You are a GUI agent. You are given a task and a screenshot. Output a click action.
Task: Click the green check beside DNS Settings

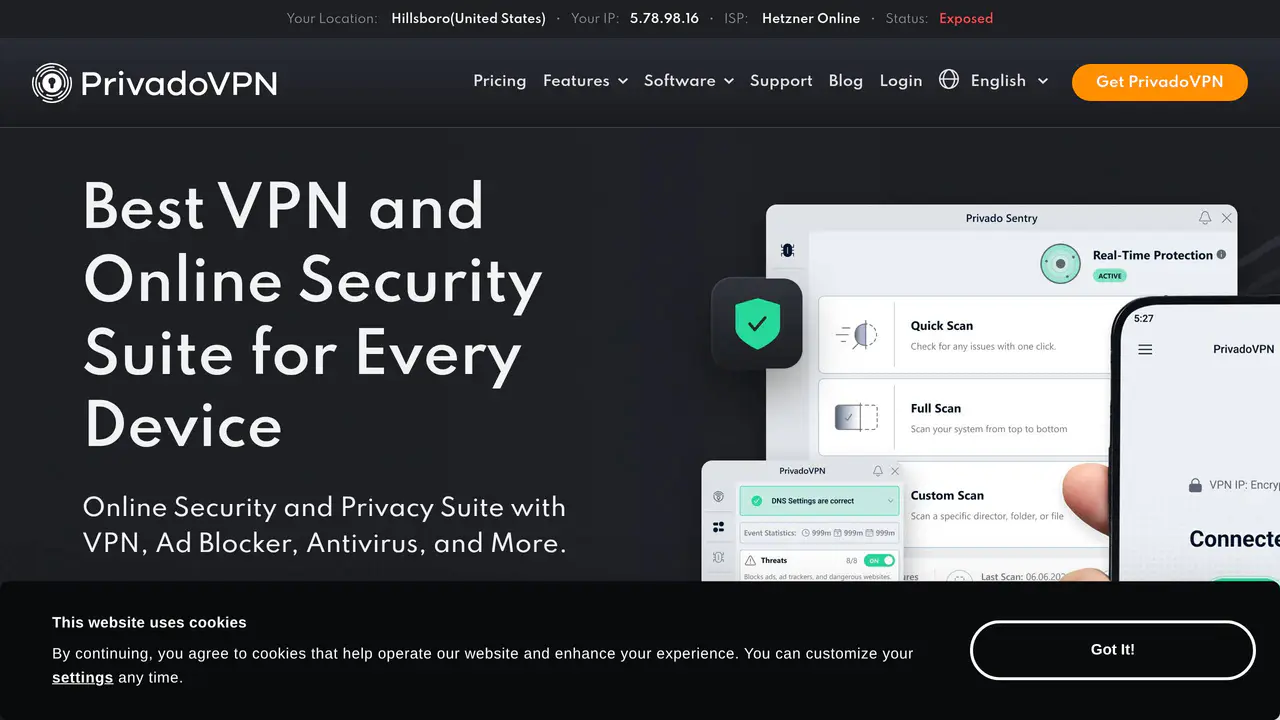756,501
